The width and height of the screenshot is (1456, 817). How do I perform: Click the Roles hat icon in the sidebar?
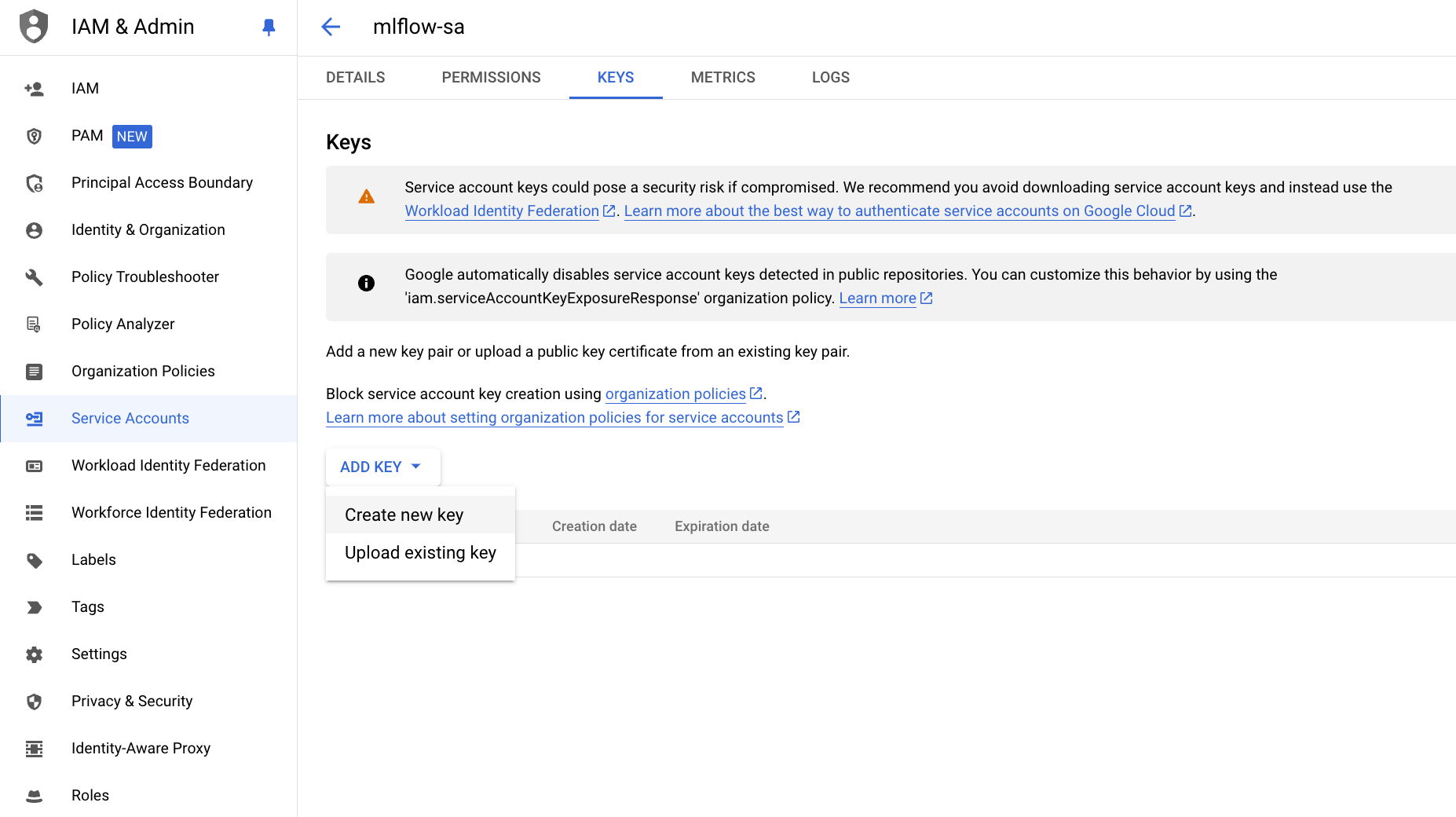[x=34, y=796]
